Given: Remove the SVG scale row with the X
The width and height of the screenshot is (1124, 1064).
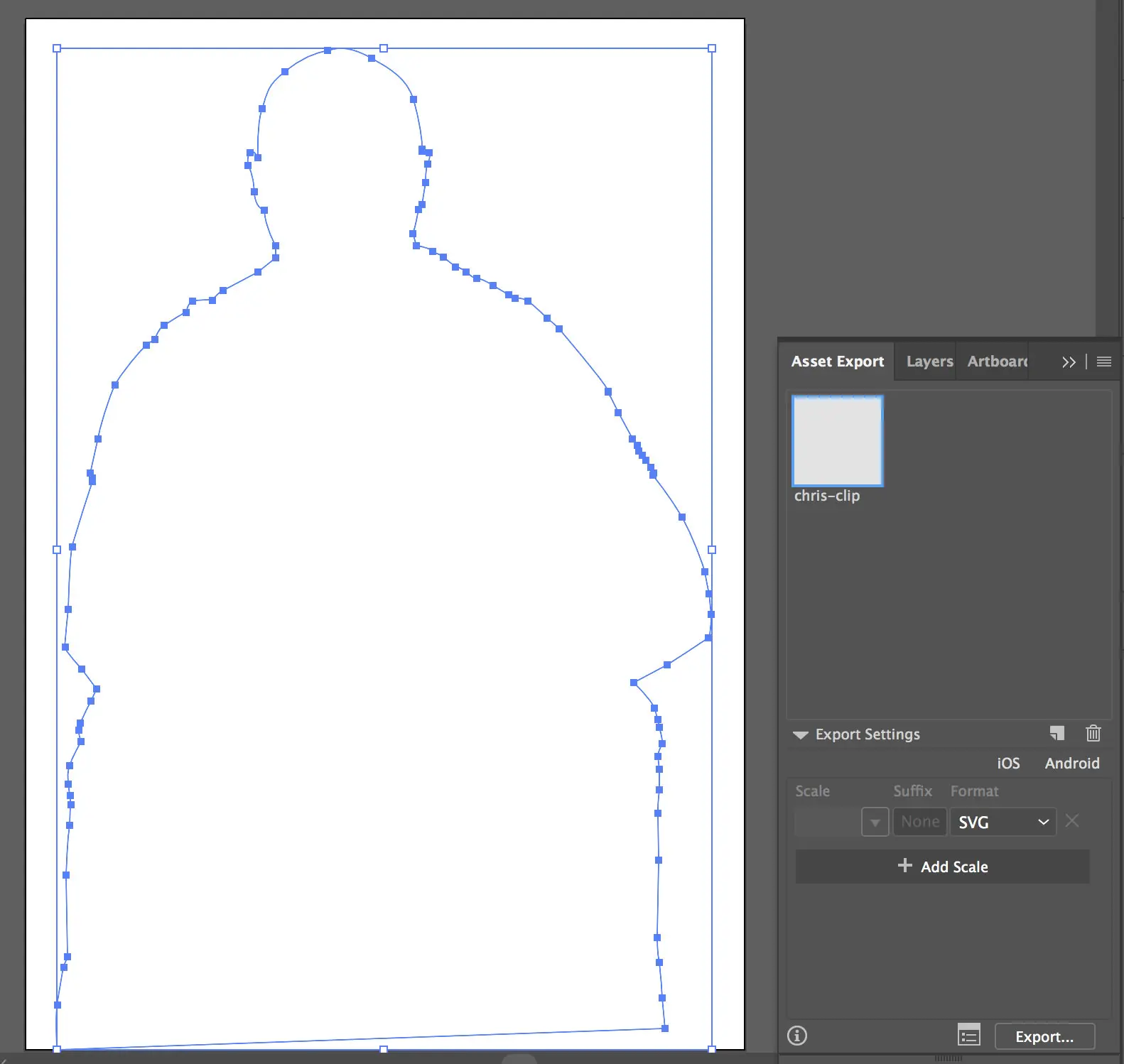Looking at the screenshot, I should 1072,821.
